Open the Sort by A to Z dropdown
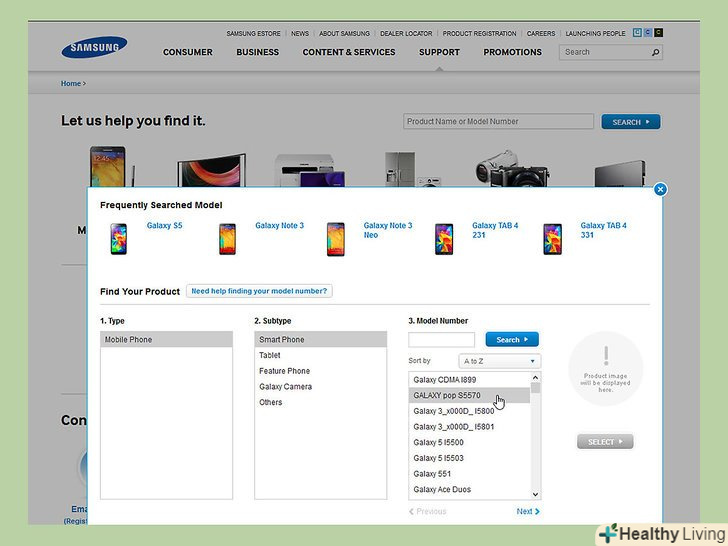Viewport: 728px width, 546px height. pyautogui.click(x=499, y=361)
